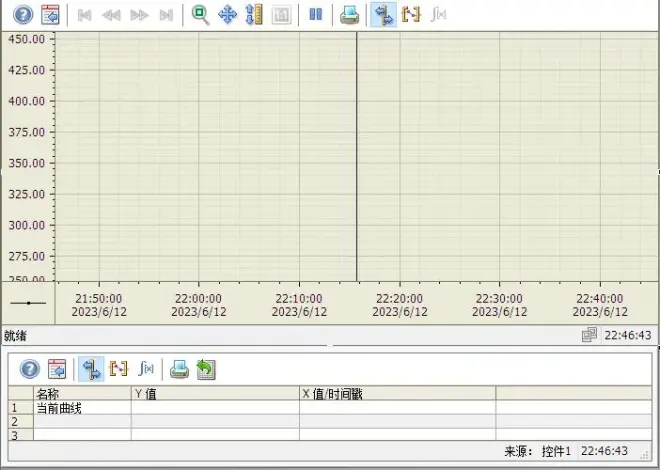Go to next data record

139,16
